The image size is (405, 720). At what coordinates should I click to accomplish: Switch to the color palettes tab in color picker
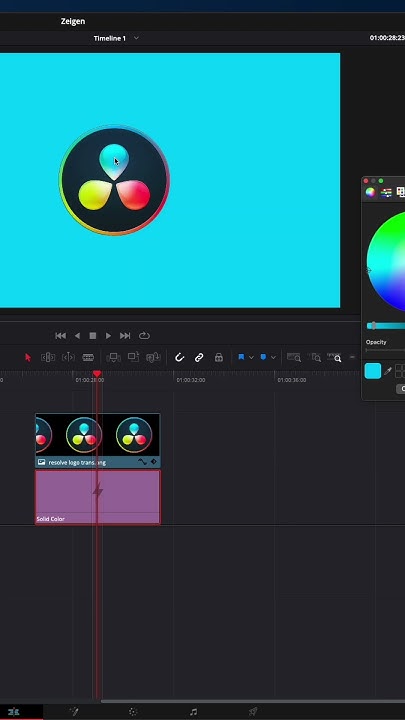[400, 192]
